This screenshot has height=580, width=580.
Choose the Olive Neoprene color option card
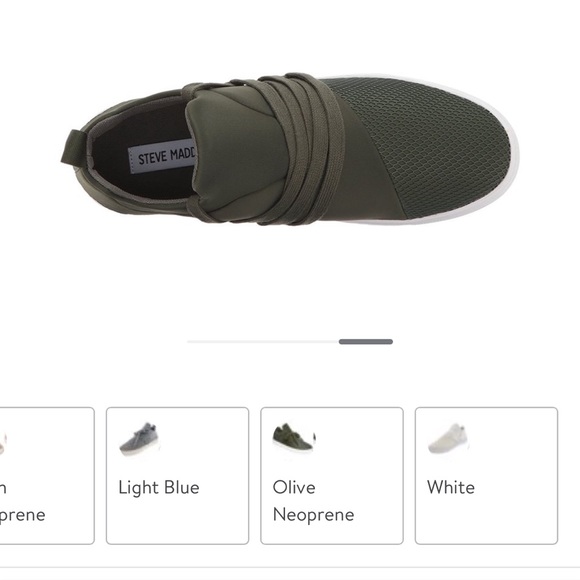click(332, 476)
